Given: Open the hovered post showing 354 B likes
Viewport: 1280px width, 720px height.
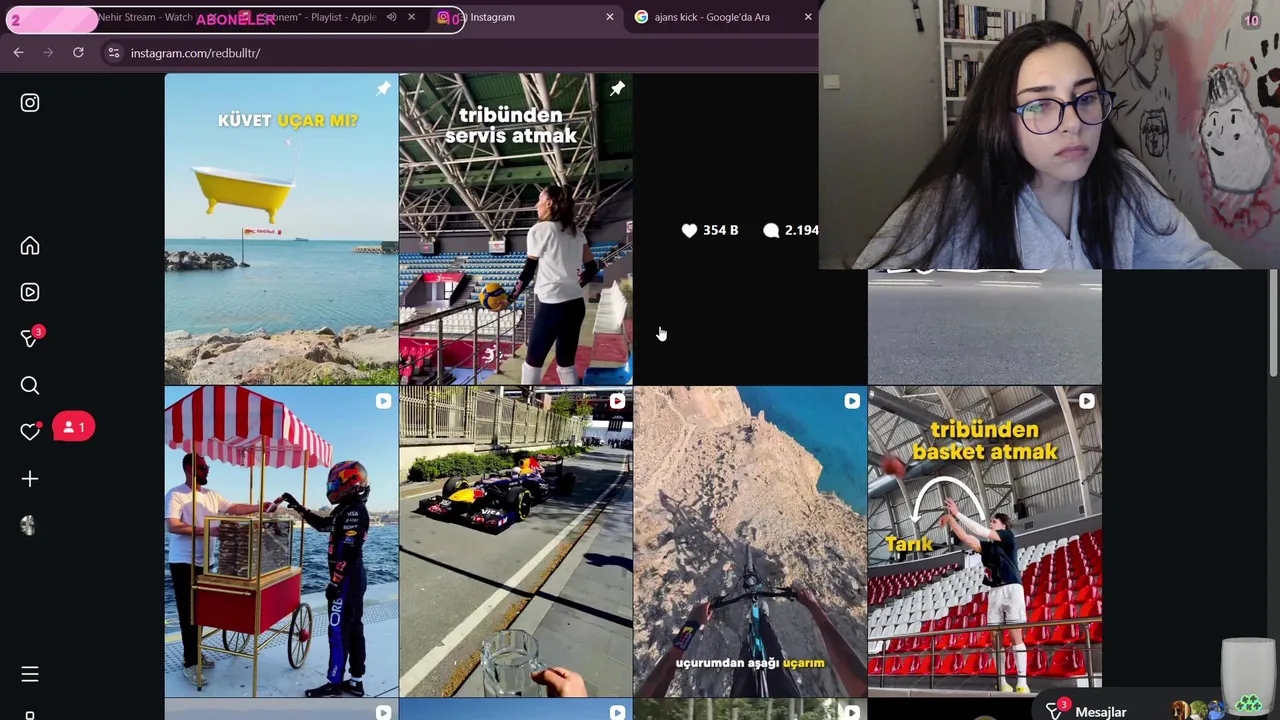Looking at the screenshot, I should pos(726,229).
